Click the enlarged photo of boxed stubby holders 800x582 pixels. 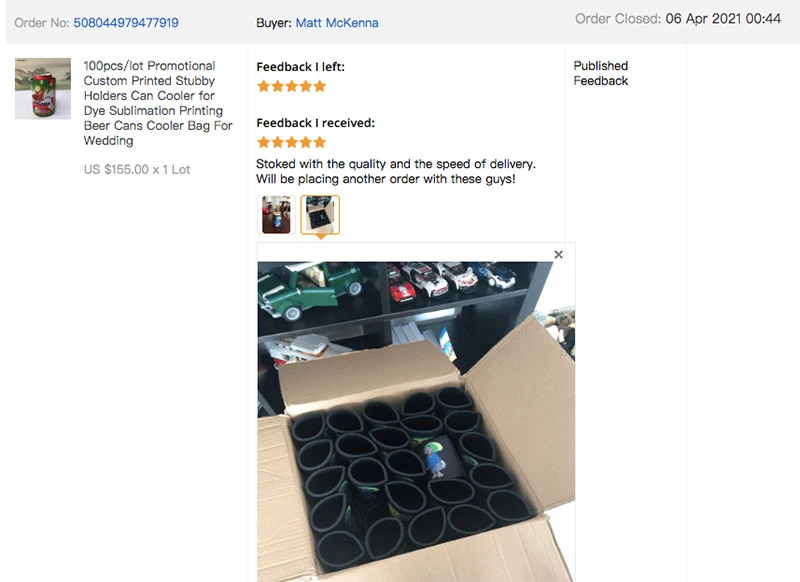pos(416,422)
